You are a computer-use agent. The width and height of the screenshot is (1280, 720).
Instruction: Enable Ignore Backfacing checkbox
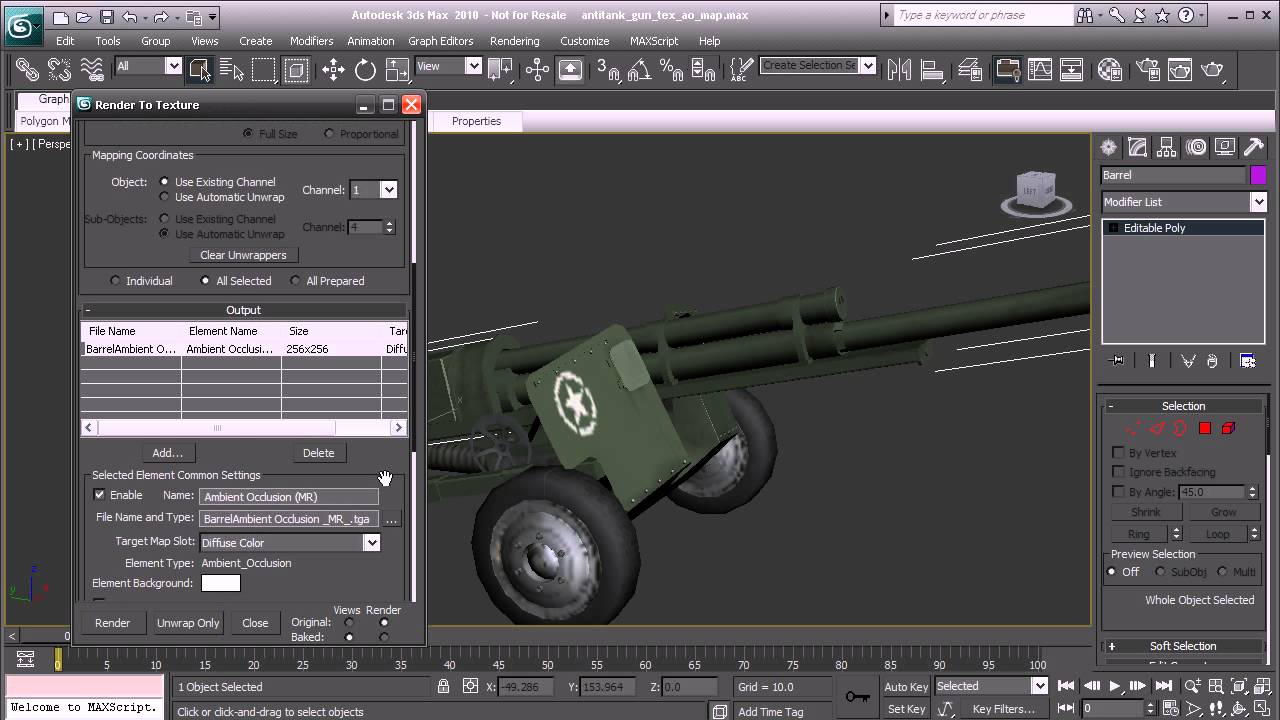point(1118,471)
